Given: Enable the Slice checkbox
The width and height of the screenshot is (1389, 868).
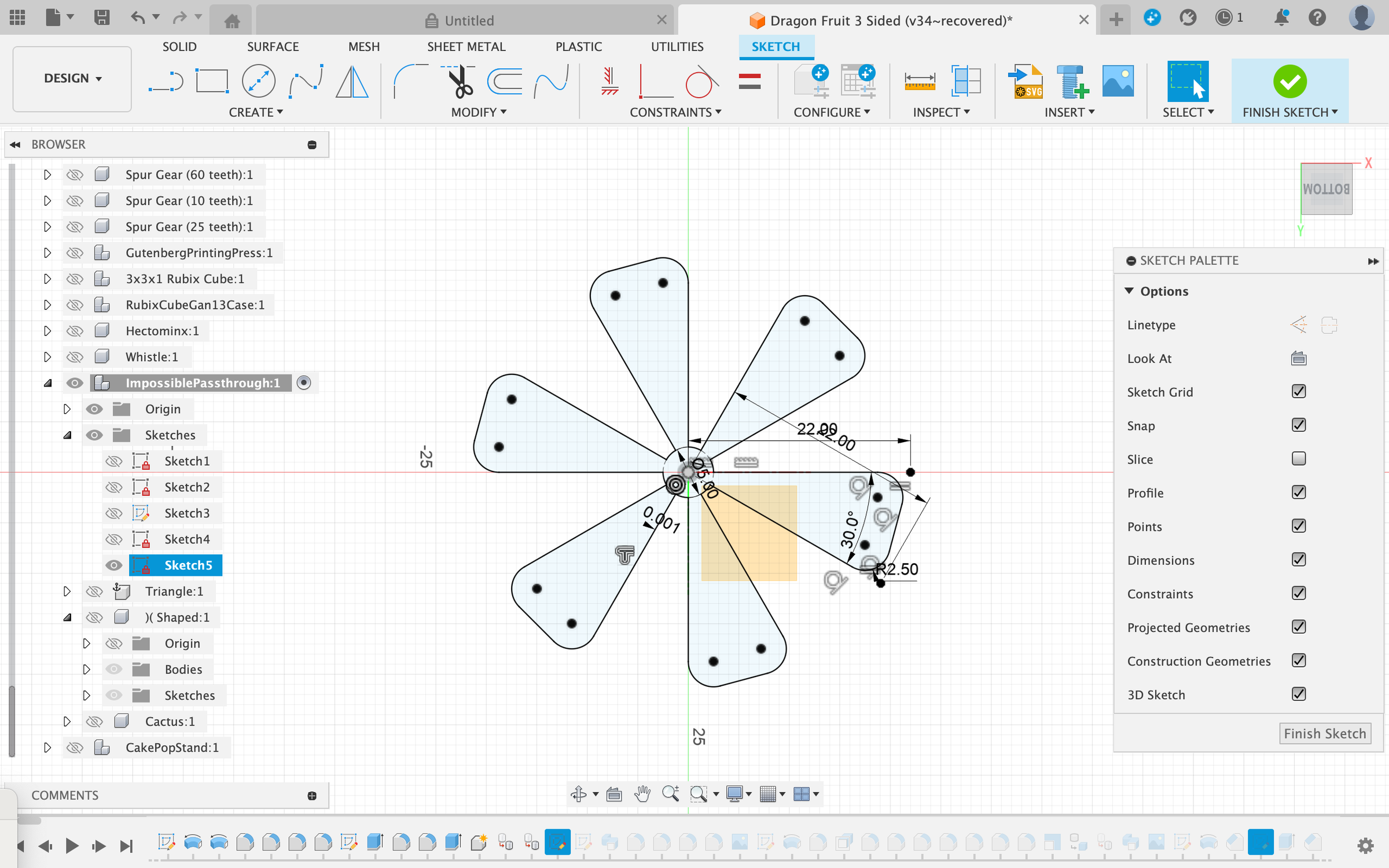Looking at the screenshot, I should click(x=1298, y=459).
